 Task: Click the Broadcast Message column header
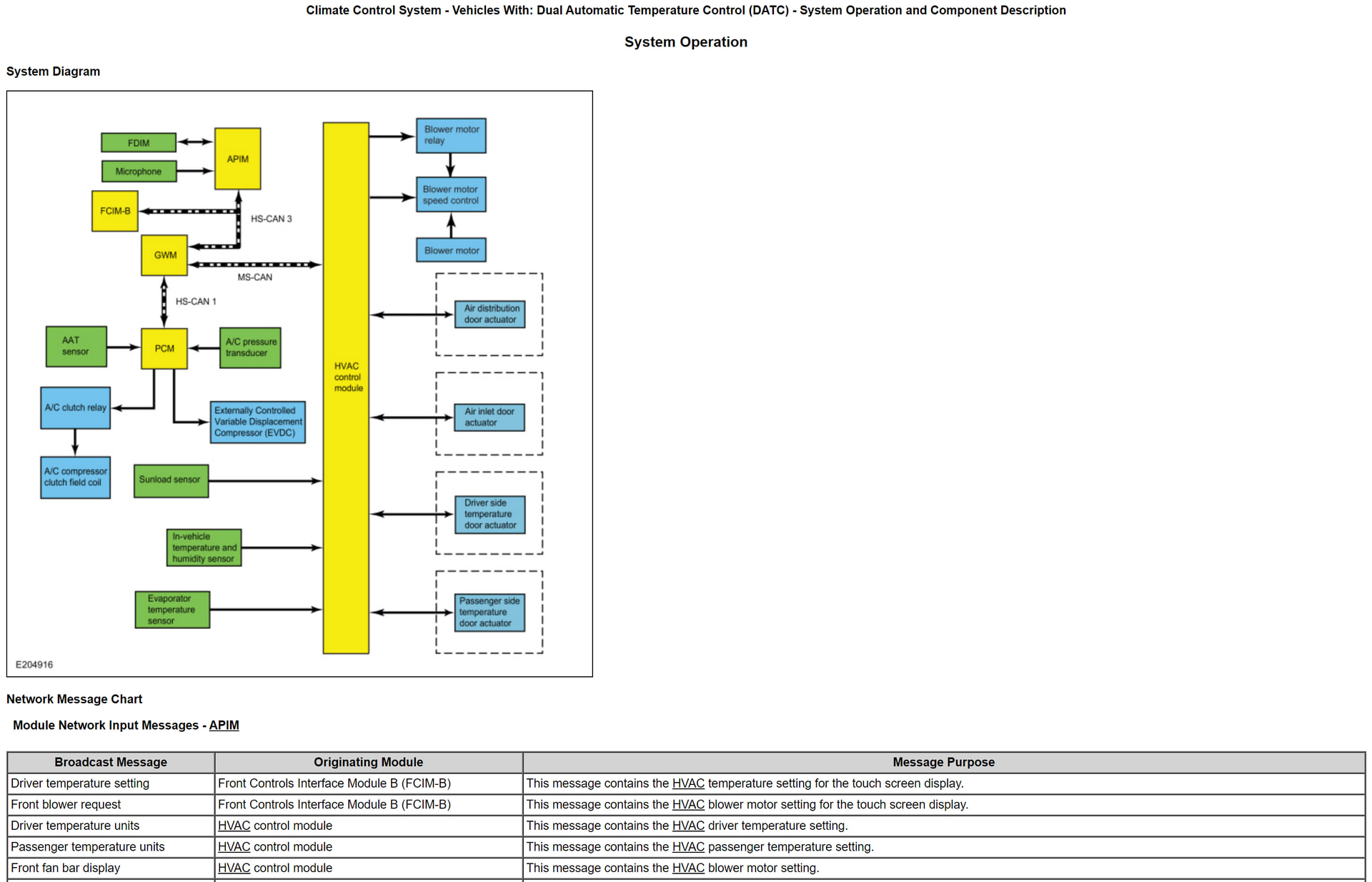coord(111,762)
